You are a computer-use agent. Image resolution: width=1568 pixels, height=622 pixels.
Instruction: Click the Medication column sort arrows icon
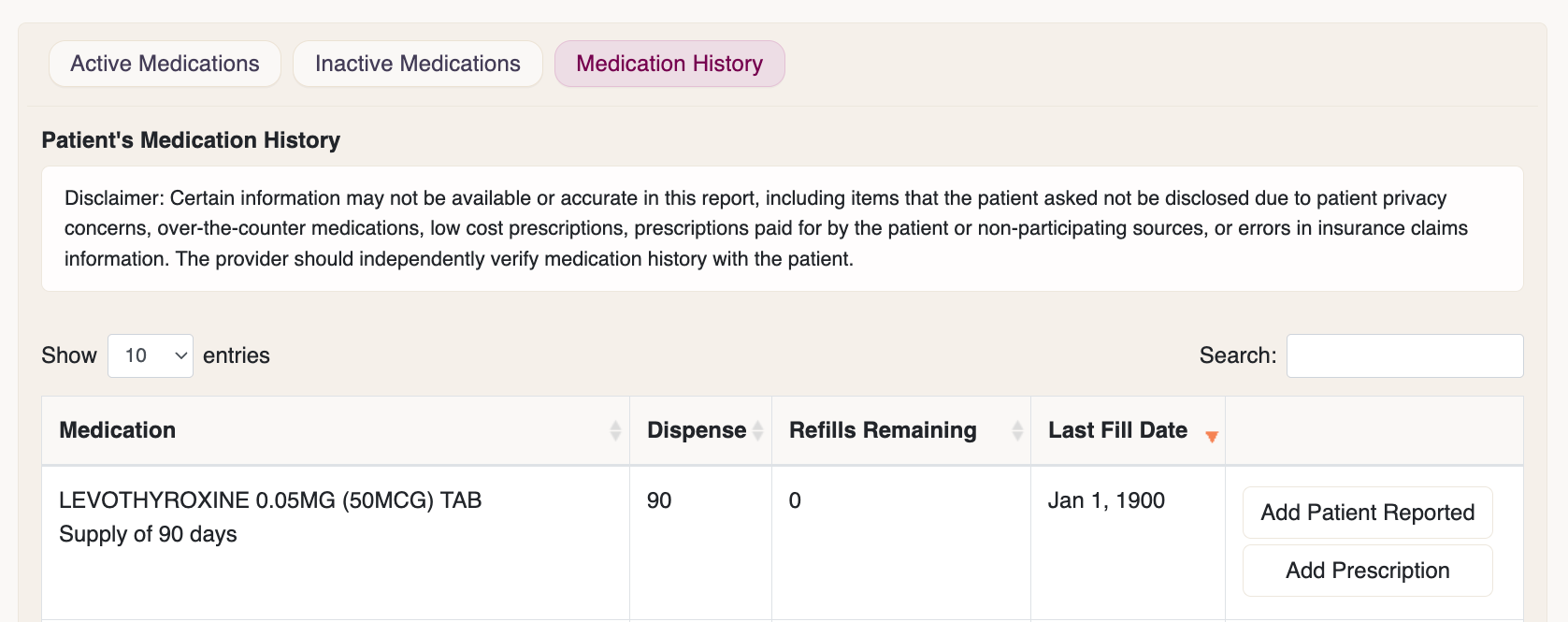point(615,430)
